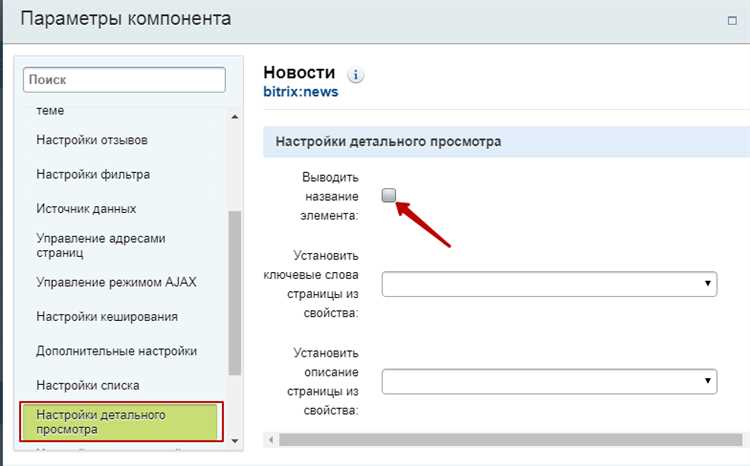
Task: Open the ключевые слова страницы dropdown
Action: 549,284
